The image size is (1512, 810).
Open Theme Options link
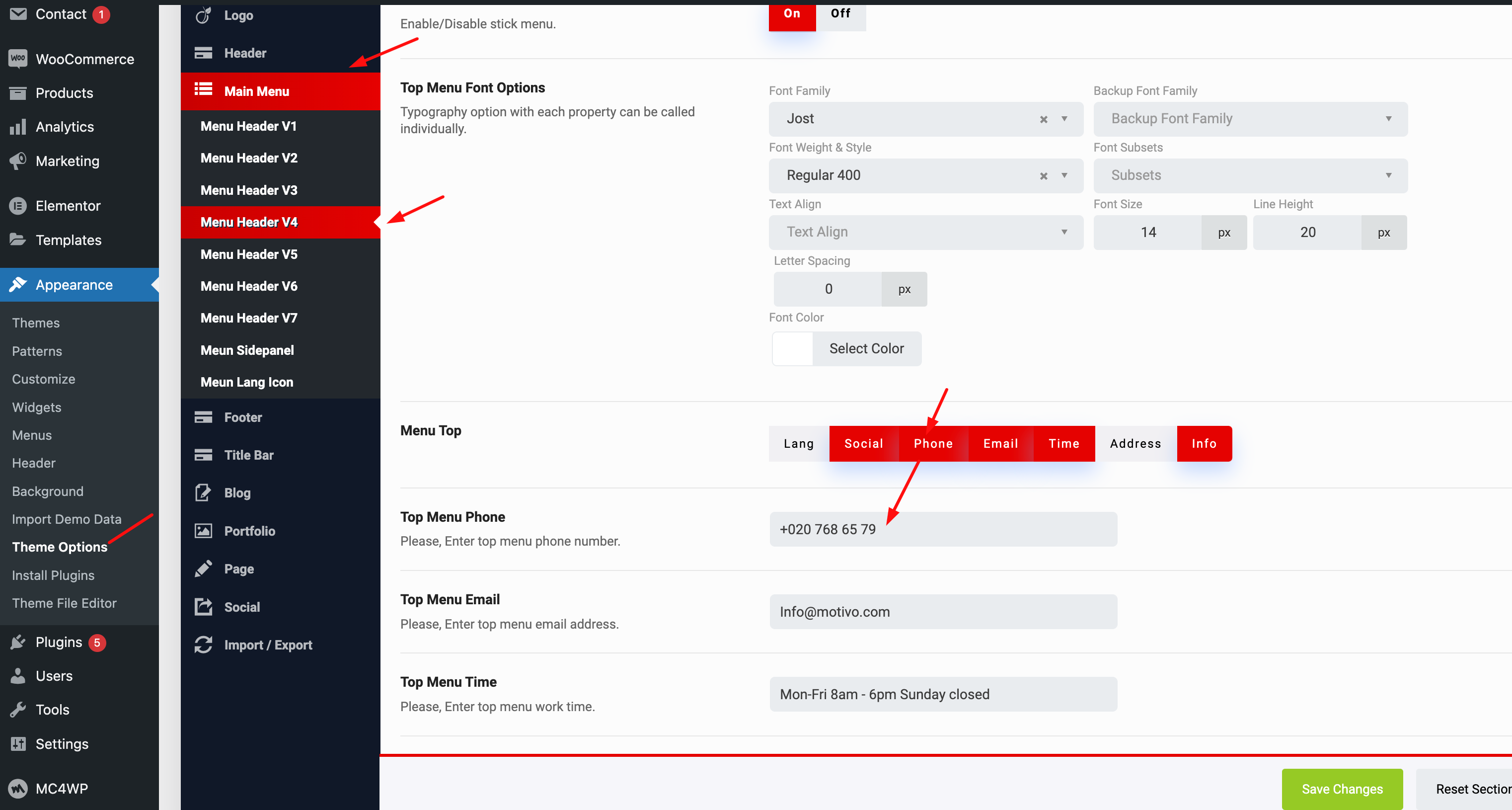click(60, 547)
